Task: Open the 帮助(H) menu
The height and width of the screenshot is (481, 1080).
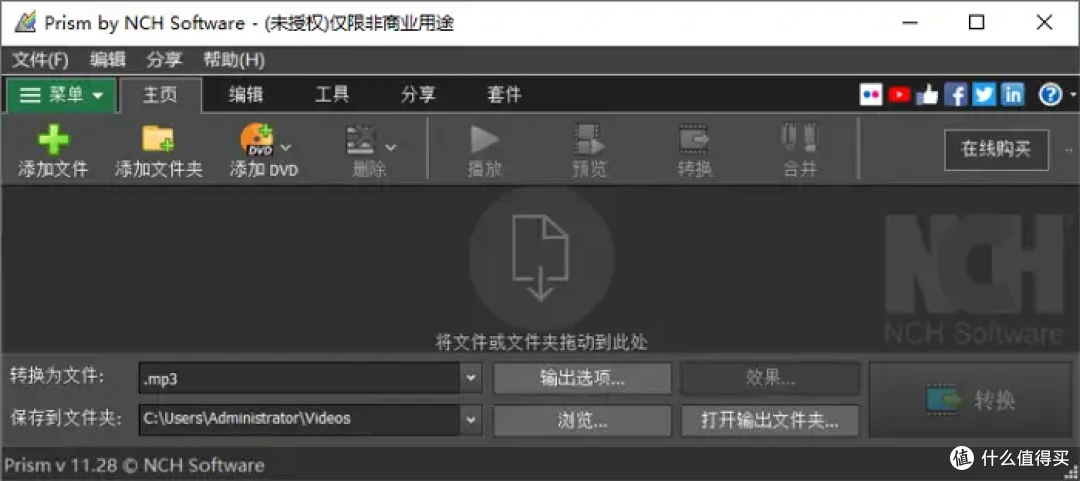Action: 234,60
